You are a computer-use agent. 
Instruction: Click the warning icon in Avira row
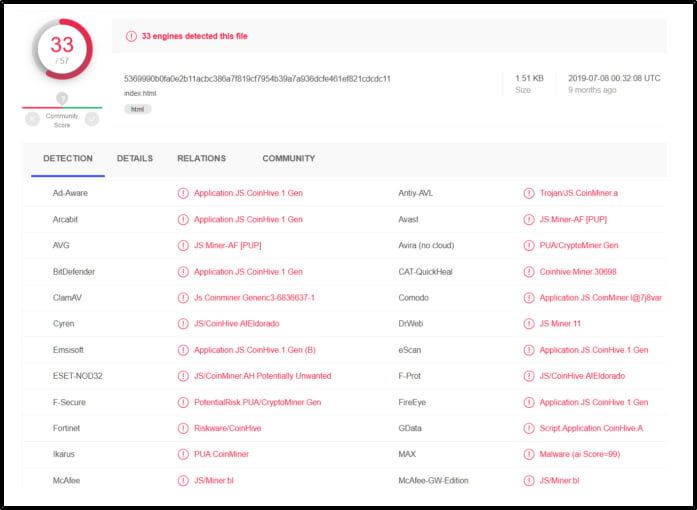[529, 245]
